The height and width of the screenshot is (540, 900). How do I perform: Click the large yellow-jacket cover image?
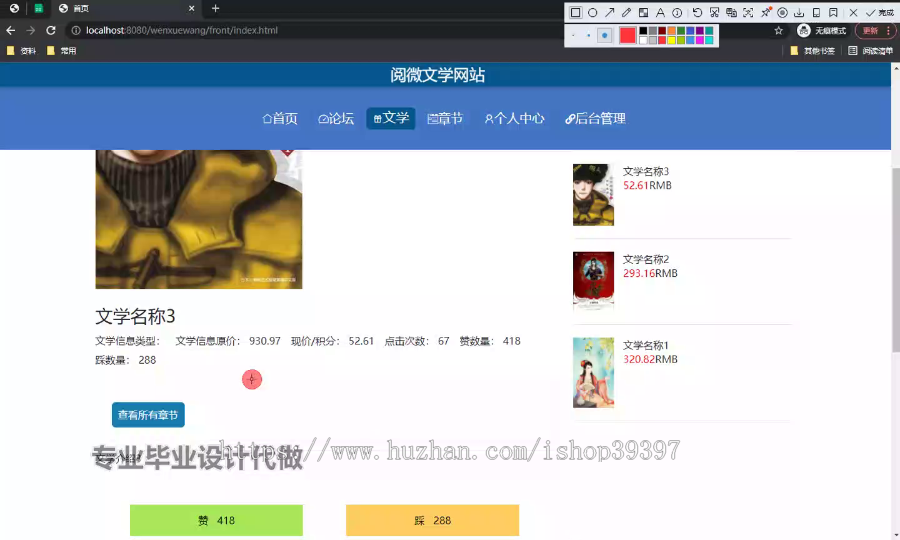point(199,219)
